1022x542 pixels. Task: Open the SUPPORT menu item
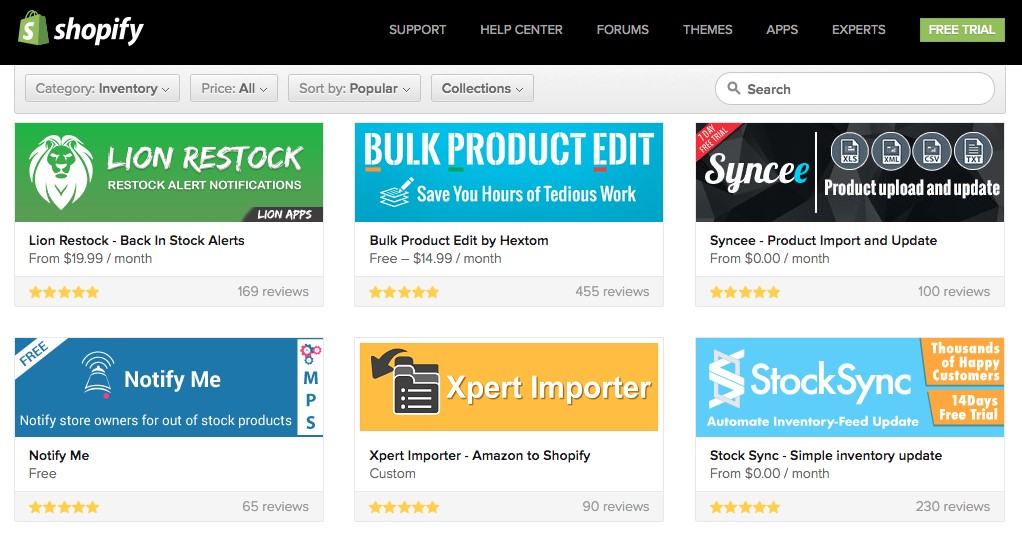(x=418, y=29)
